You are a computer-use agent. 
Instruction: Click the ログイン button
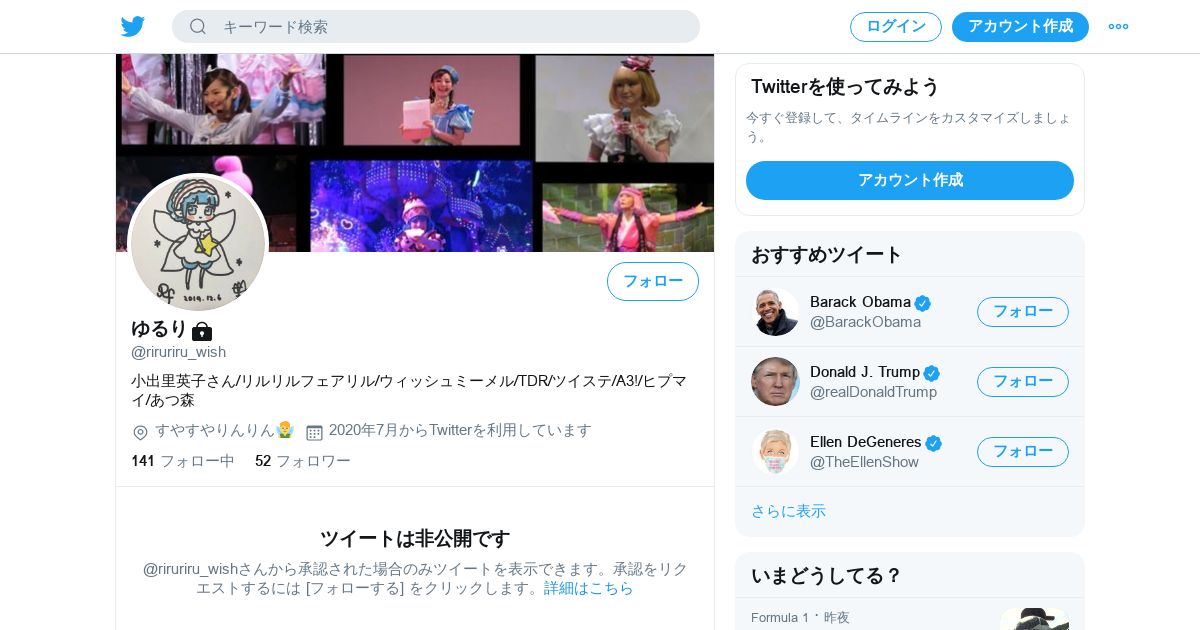pyautogui.click(x=896, y=27)
